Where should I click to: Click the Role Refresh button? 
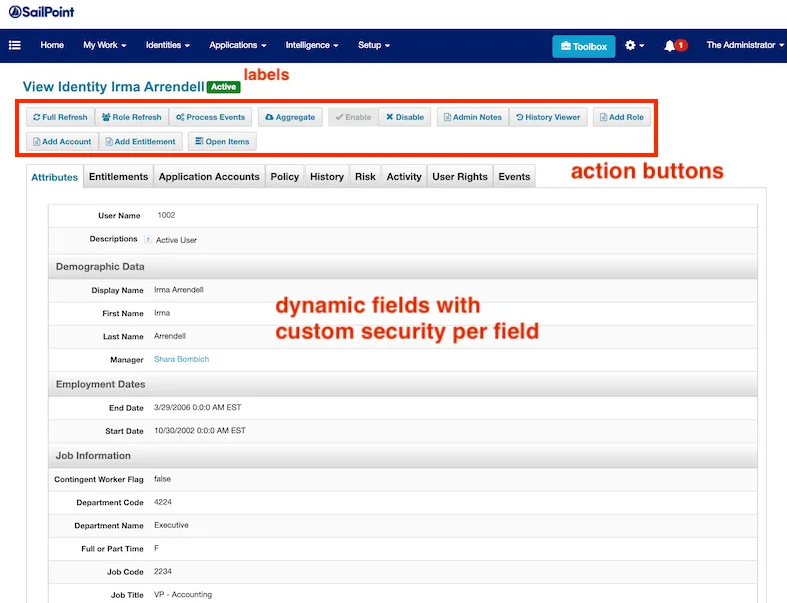(x=131, y=117)
